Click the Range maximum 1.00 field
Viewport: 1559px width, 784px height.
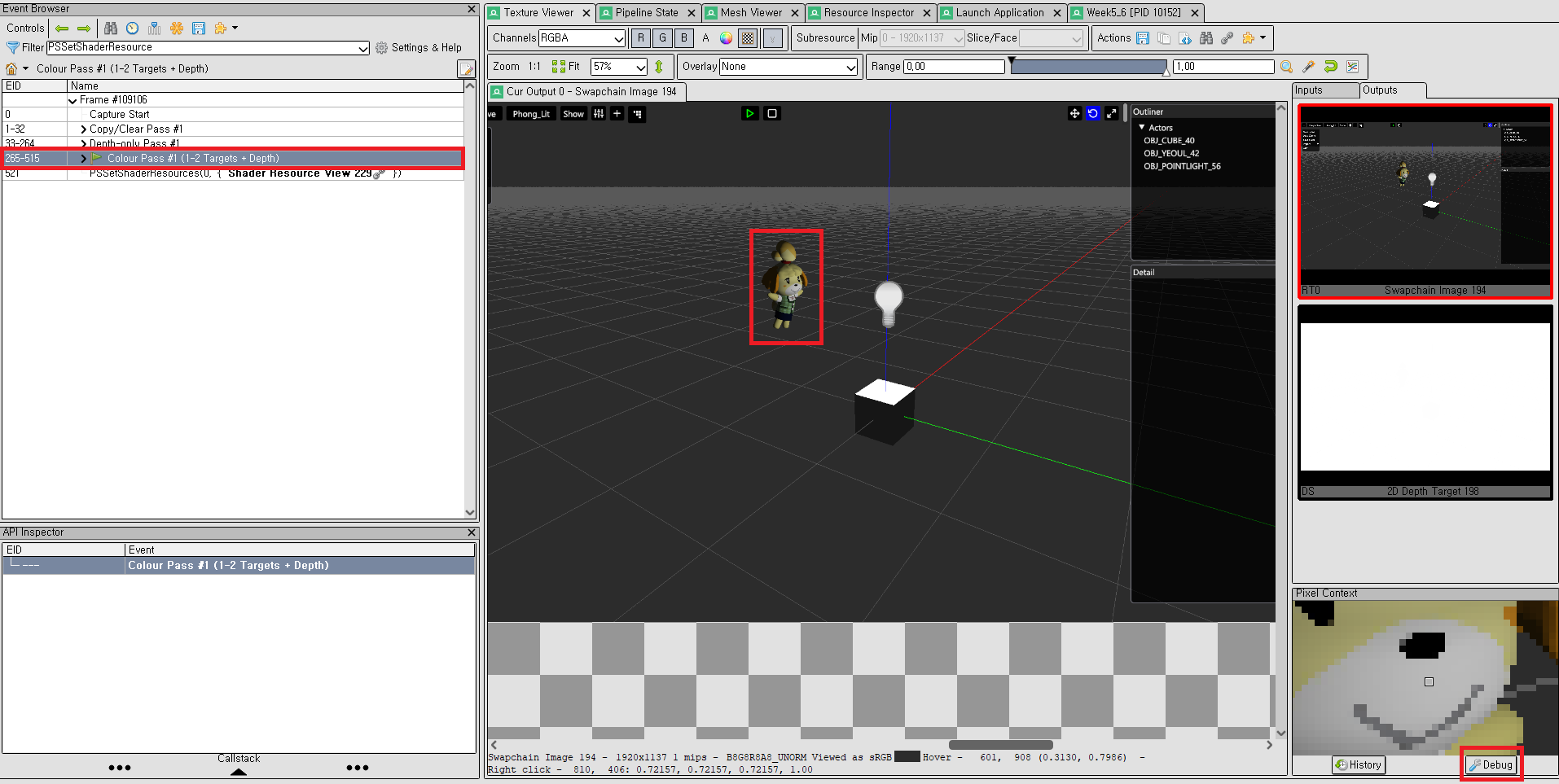click(1223, 67)
